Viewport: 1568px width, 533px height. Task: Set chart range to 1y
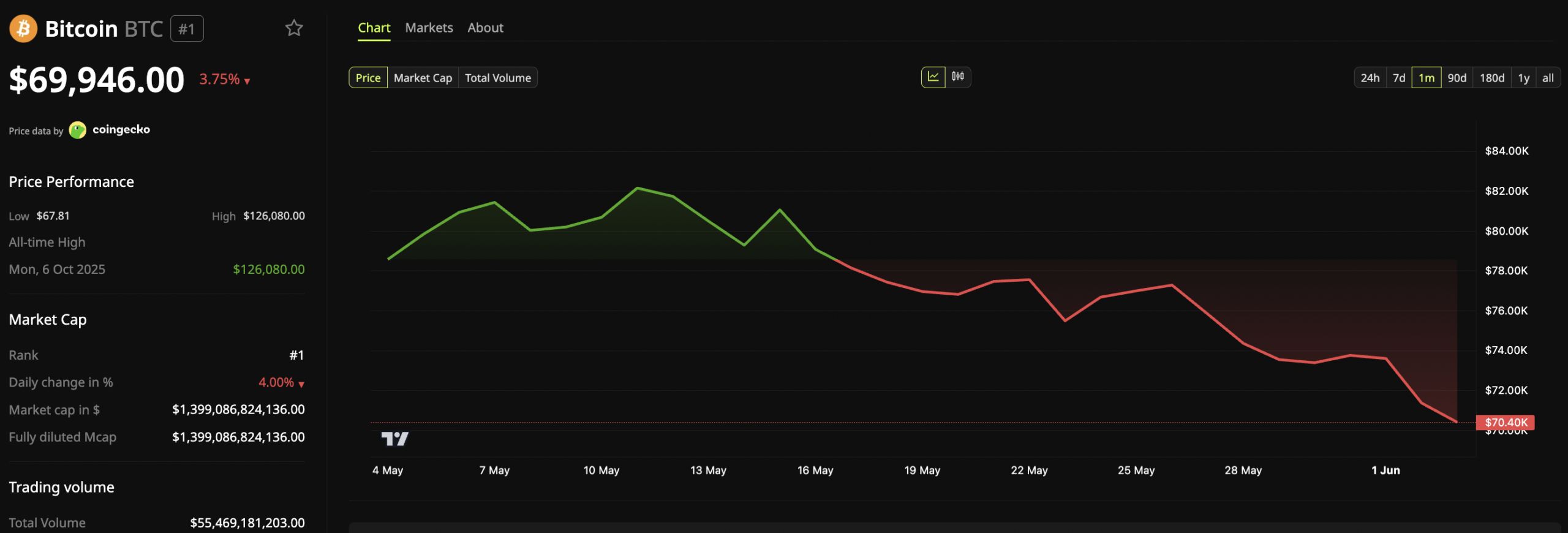click(1524, 78)
